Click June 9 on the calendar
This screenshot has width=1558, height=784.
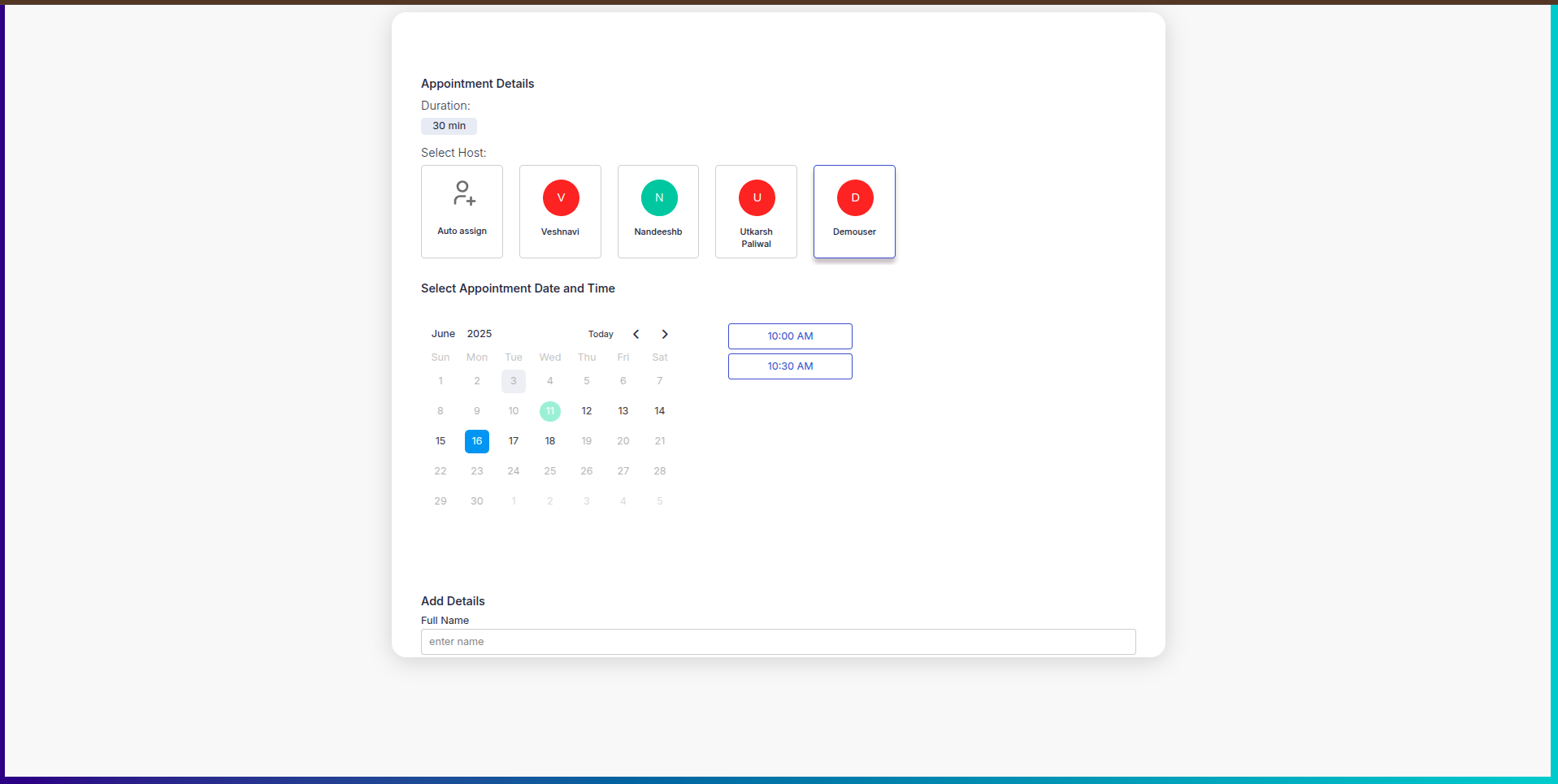click(477, 411)
